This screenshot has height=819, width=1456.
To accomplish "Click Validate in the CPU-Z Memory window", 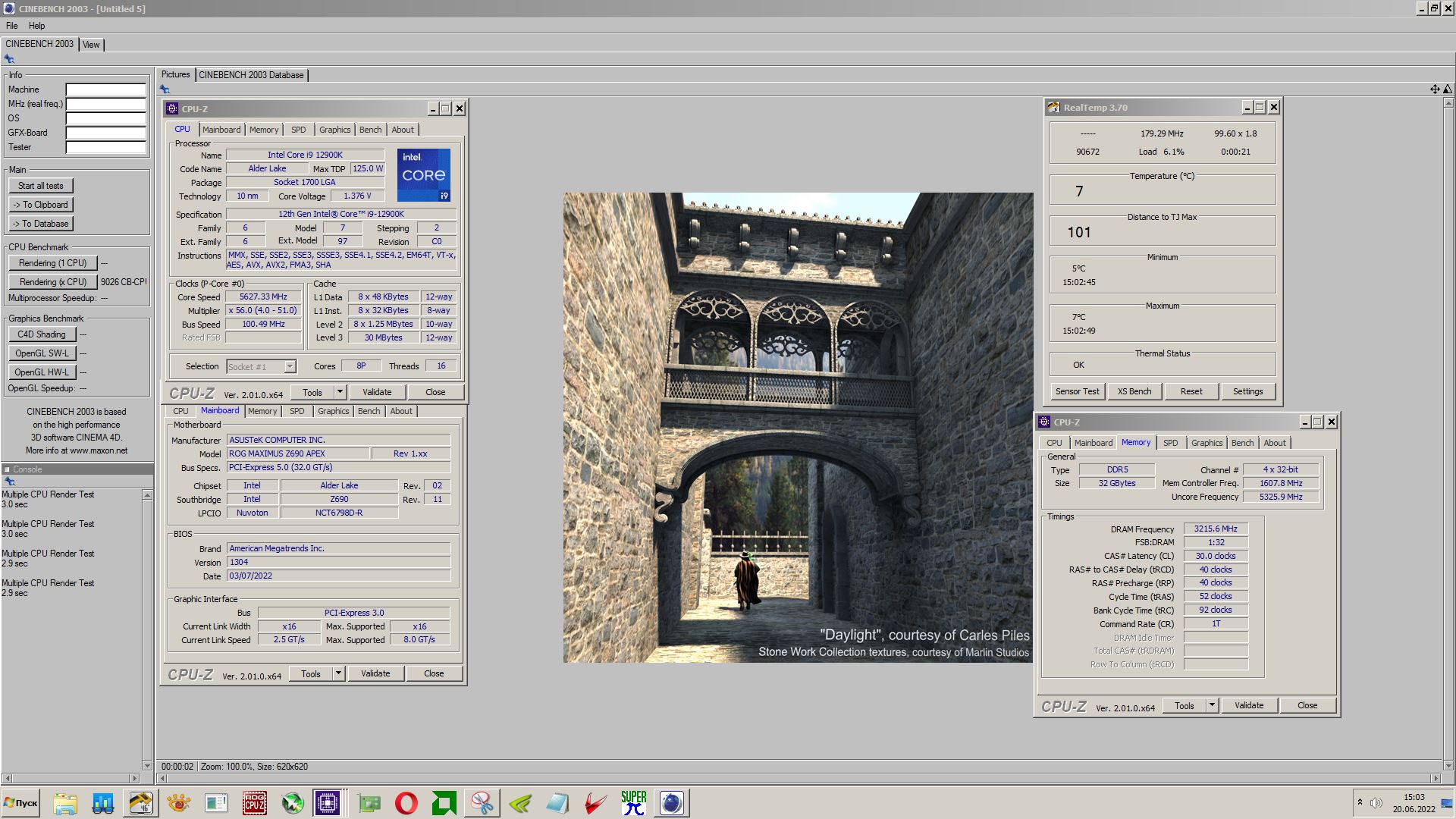I will [x=1249, y=705].
